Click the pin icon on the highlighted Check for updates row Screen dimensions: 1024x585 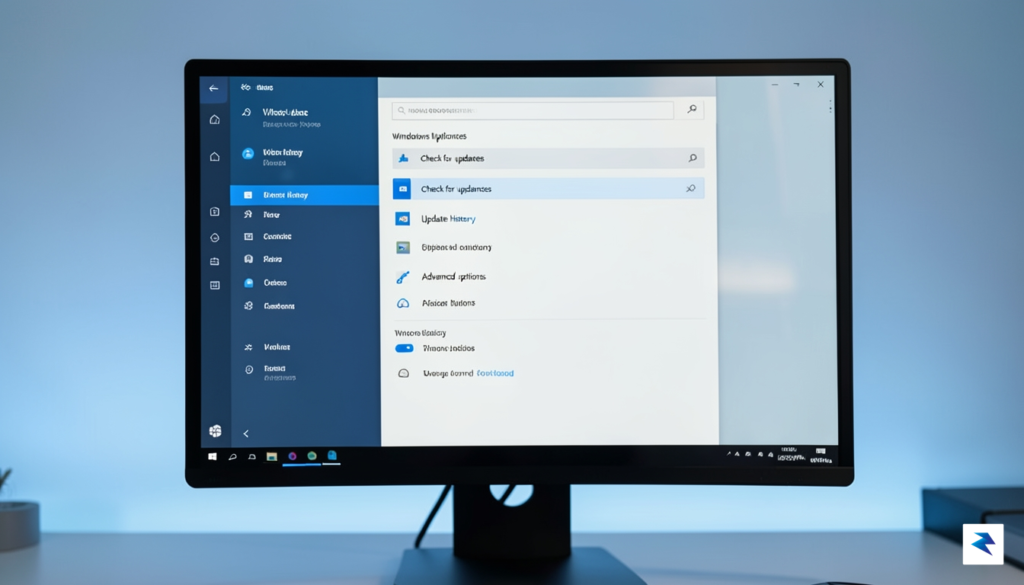[690, 189]
